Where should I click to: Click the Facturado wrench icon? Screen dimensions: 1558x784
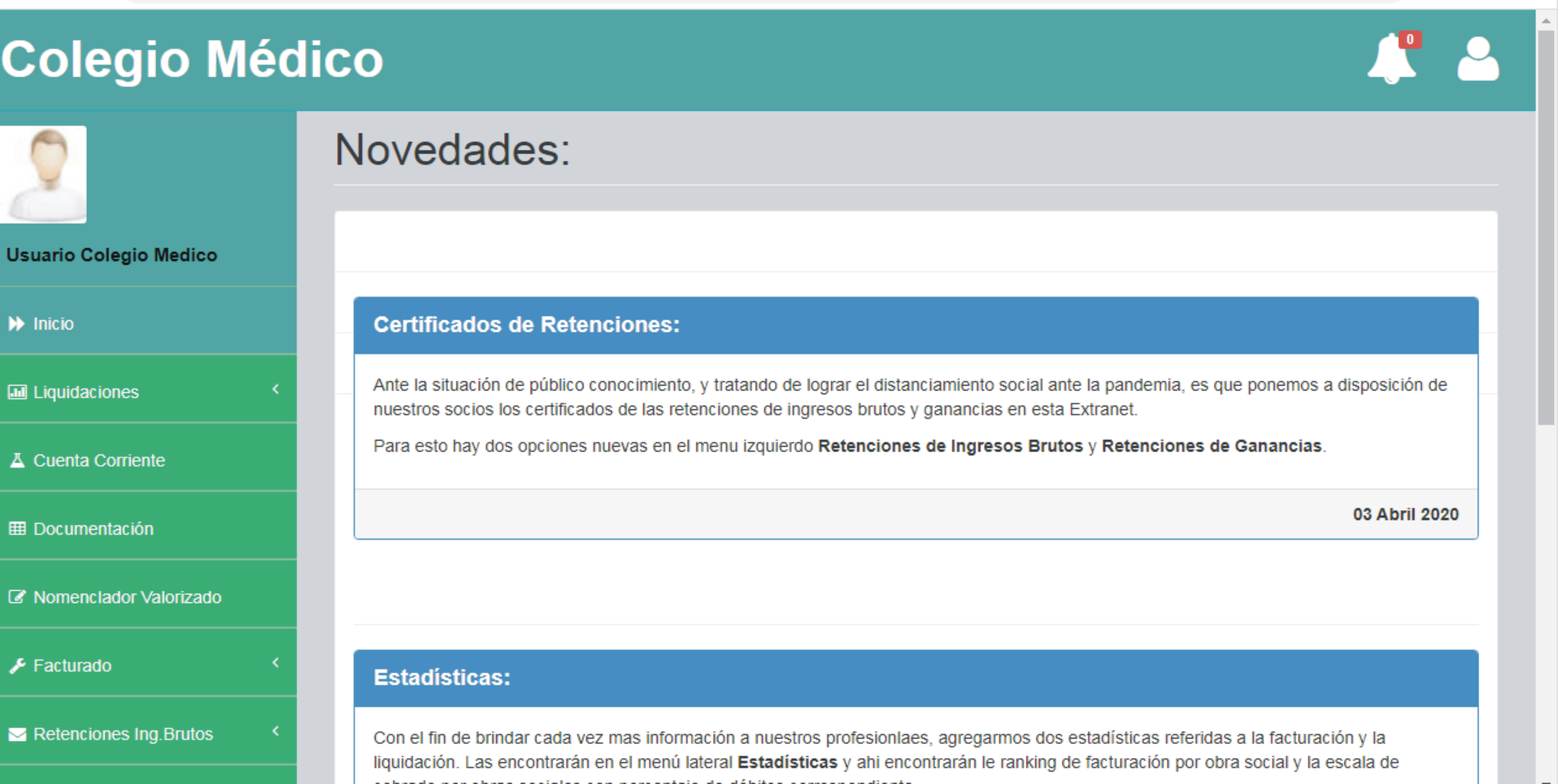(x=17, y=666)
